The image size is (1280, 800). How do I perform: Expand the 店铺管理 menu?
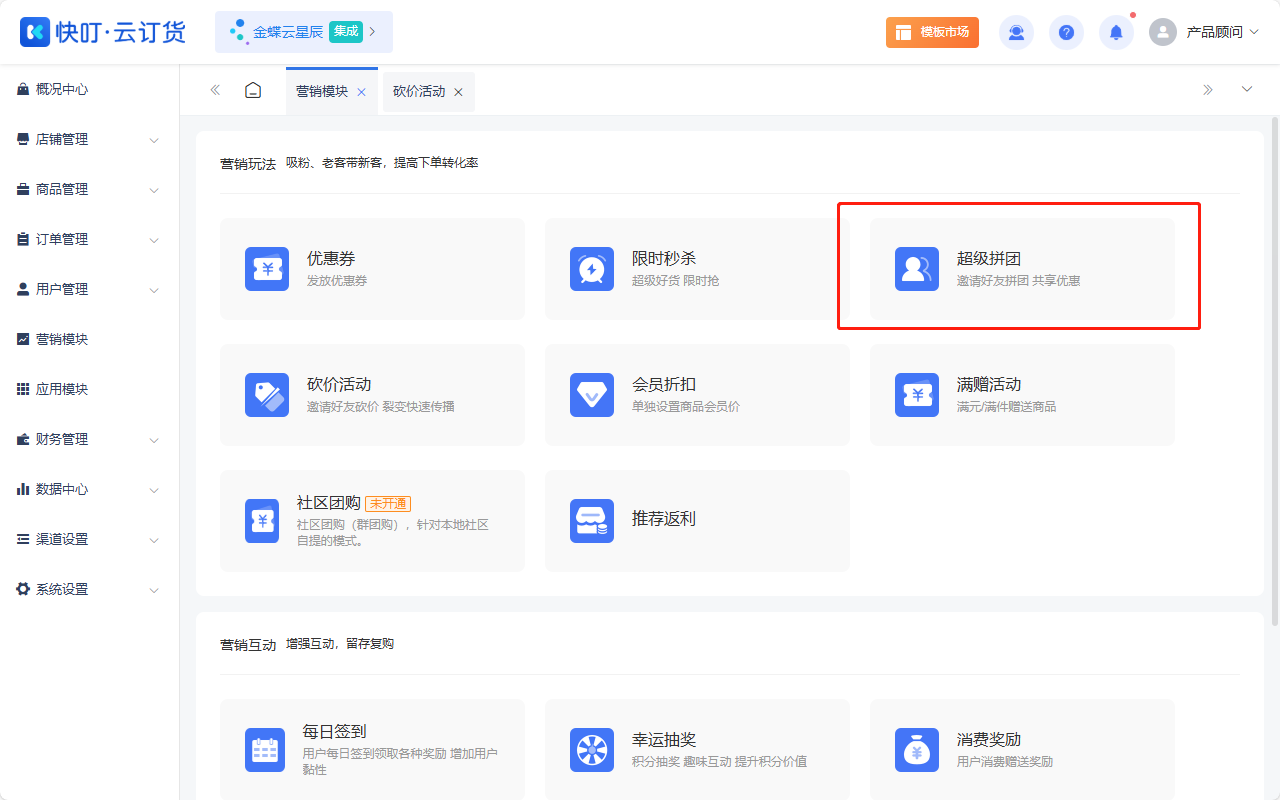tap(154, 140)
